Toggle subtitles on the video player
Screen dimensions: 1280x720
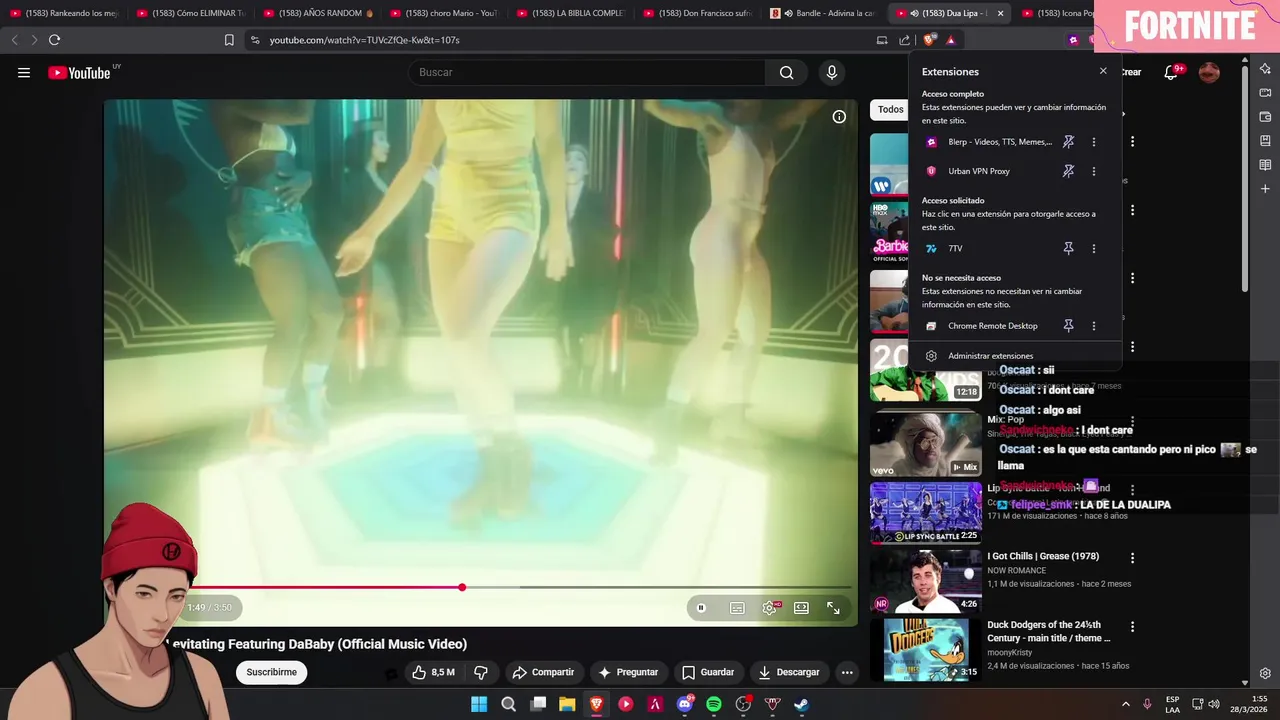coord(737,608)
